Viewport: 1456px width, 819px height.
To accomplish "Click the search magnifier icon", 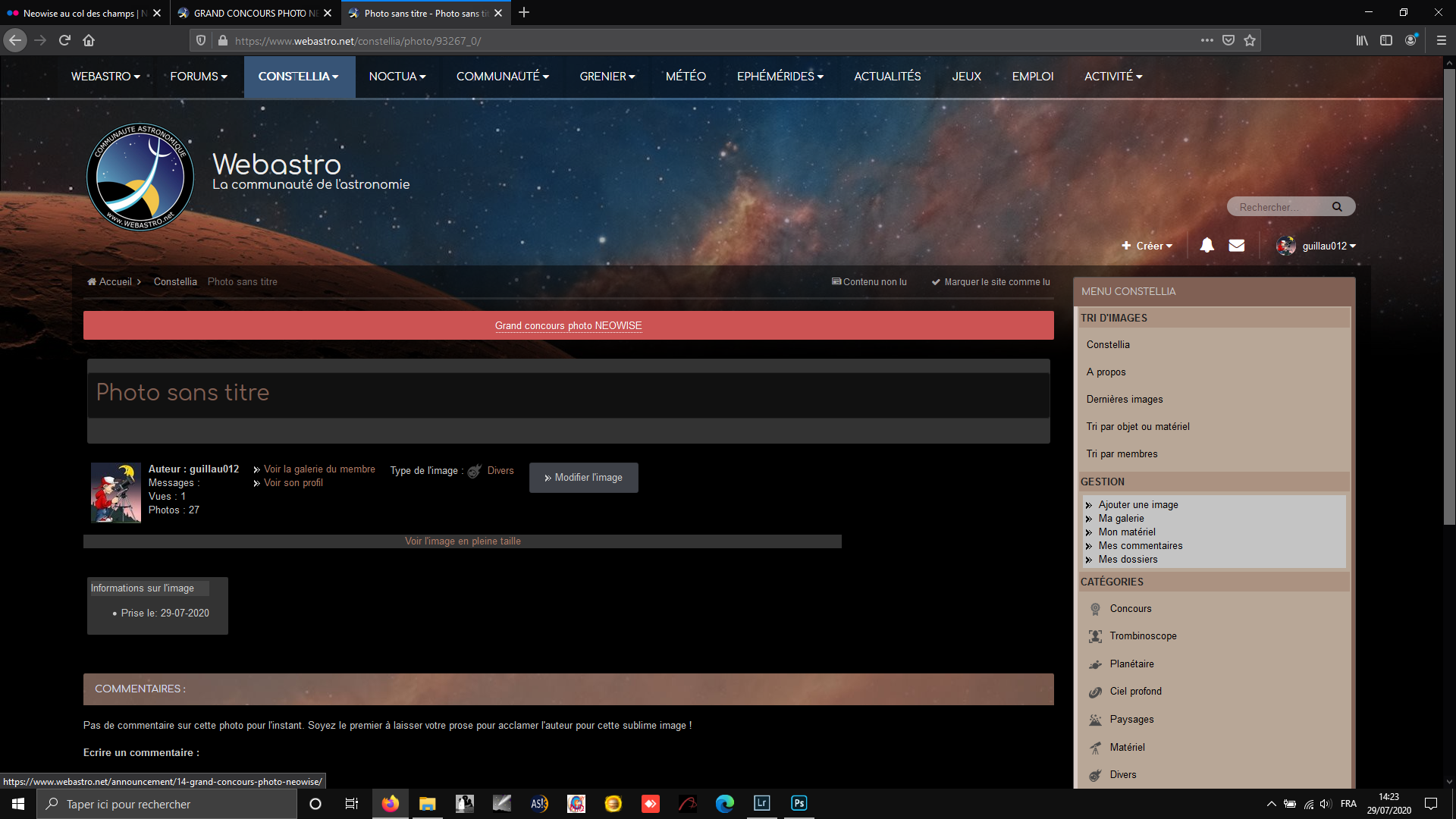I will 1337,206.
